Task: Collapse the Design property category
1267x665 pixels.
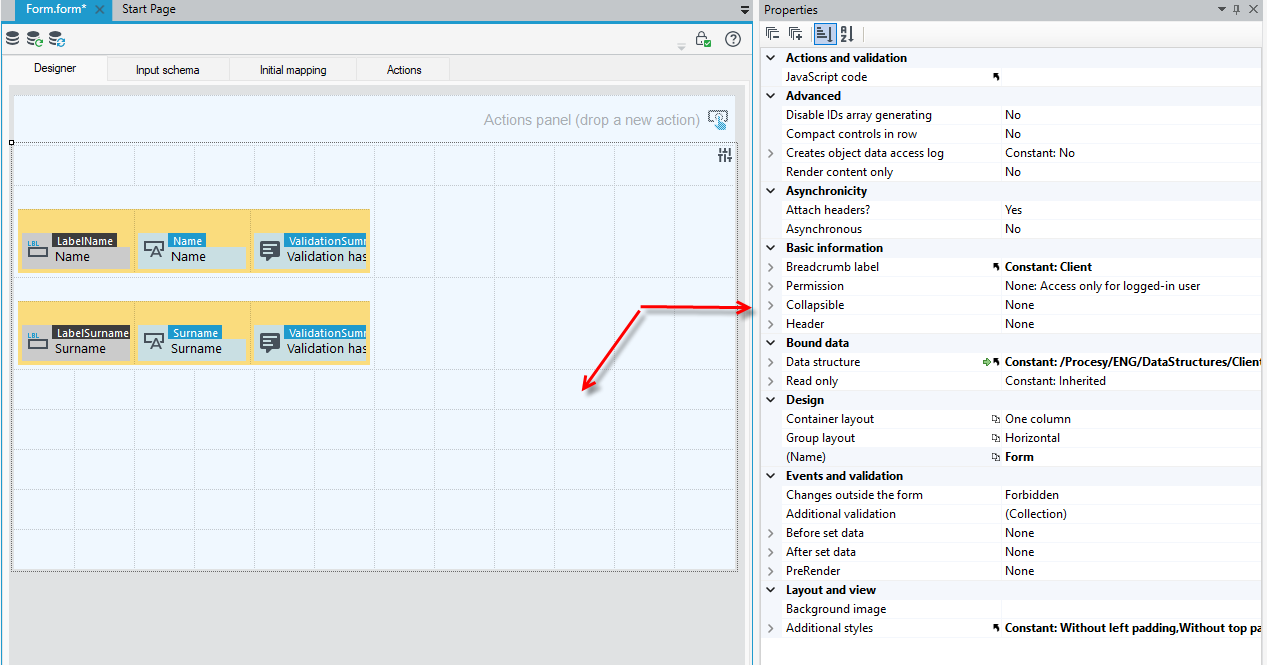Action: click(770, 400)
